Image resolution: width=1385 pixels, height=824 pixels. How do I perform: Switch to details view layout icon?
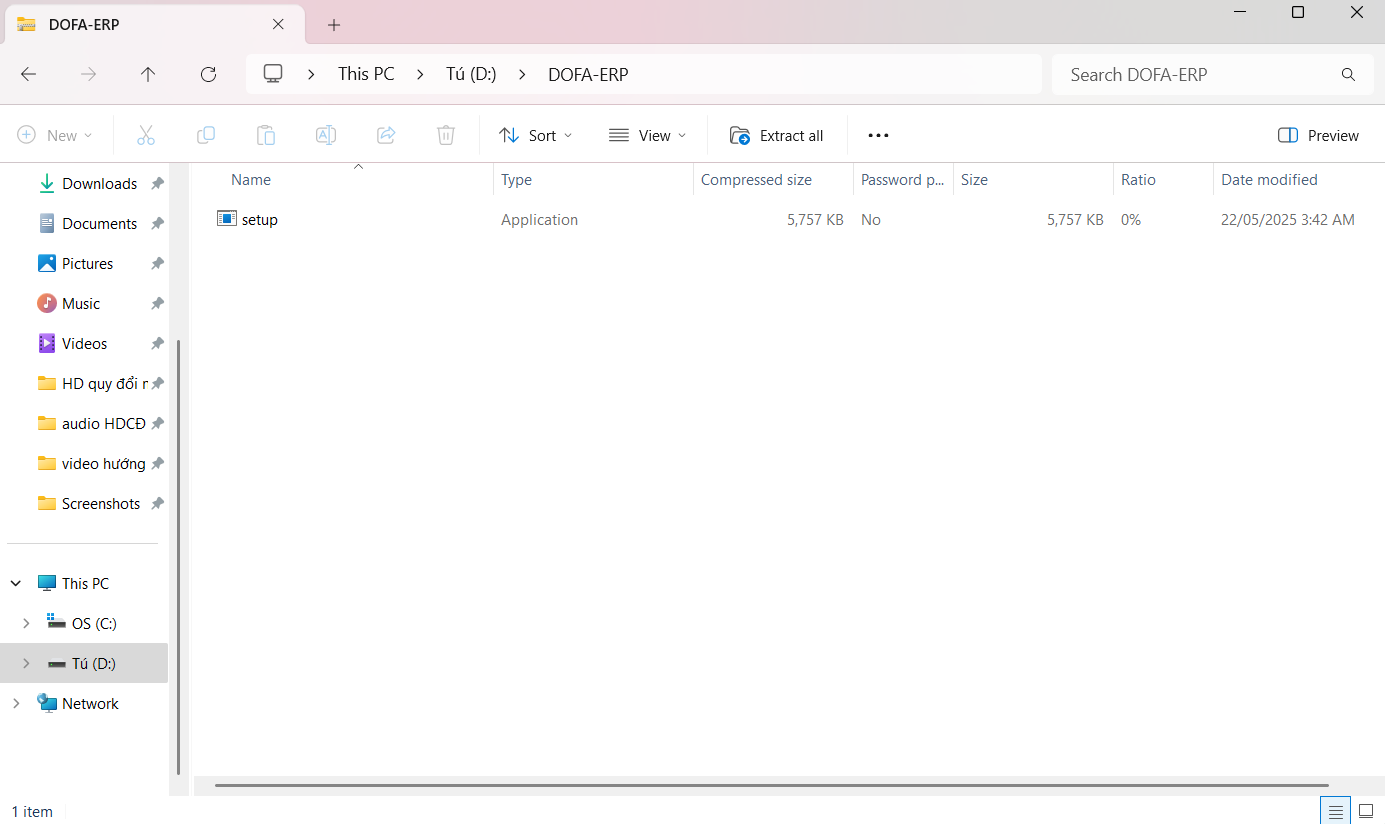[1335, 811]
